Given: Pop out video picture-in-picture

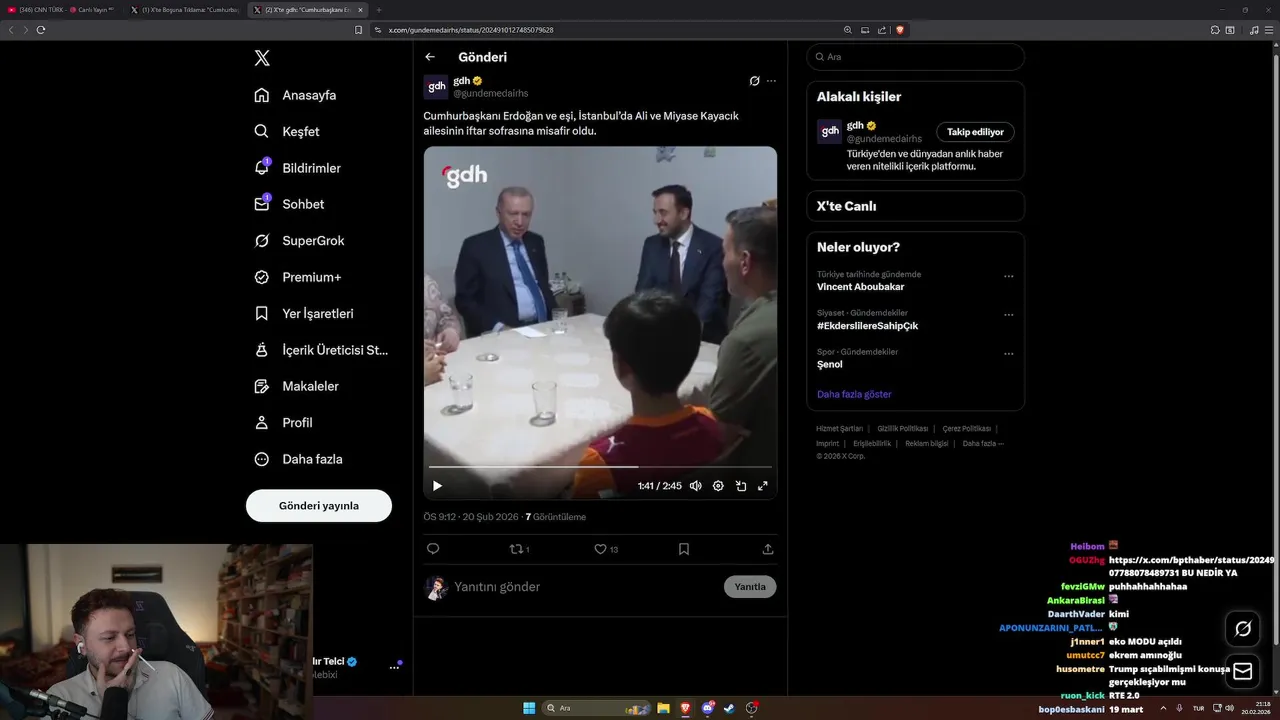Looking at the screenshot, I should click(x=741, y=486).
